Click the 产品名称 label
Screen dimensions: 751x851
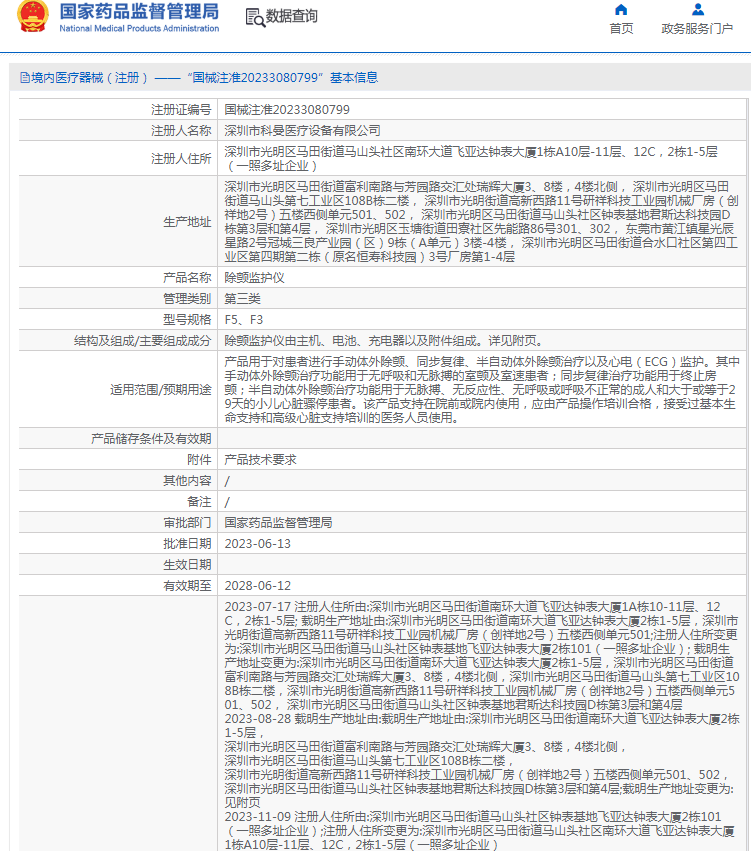pos(187,278)
